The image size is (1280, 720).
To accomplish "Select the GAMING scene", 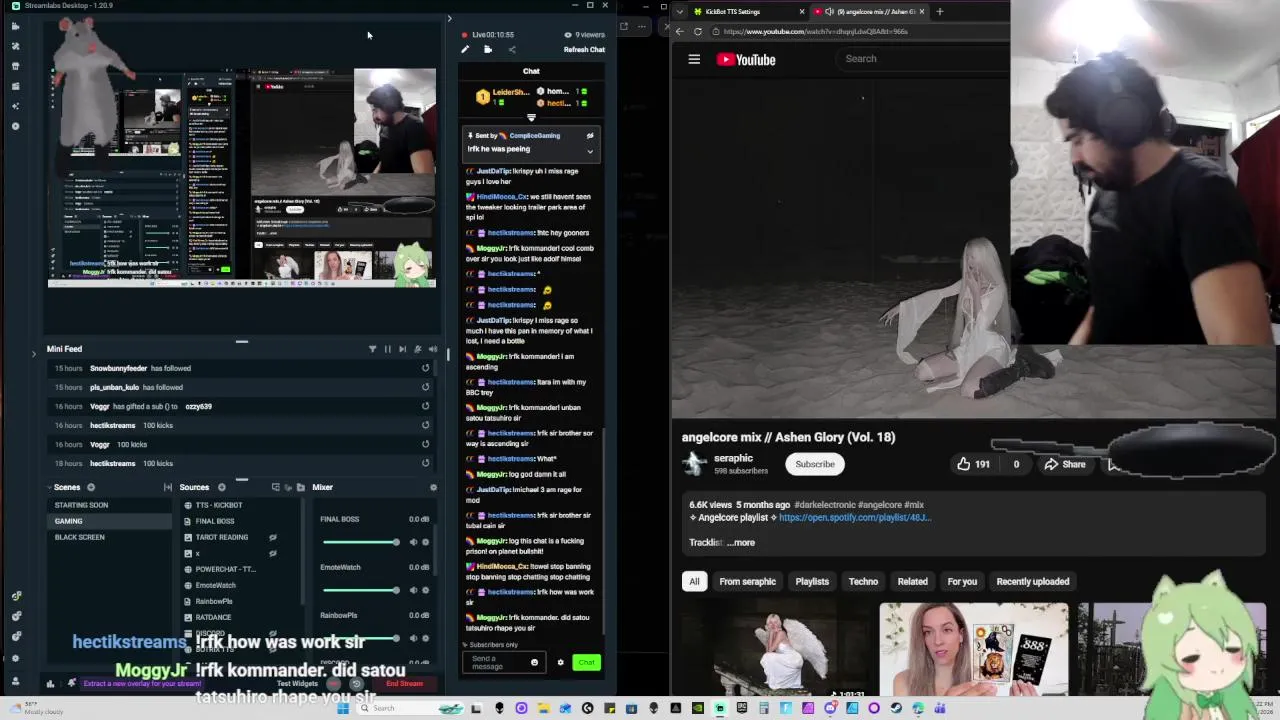I will coord(111,521).
